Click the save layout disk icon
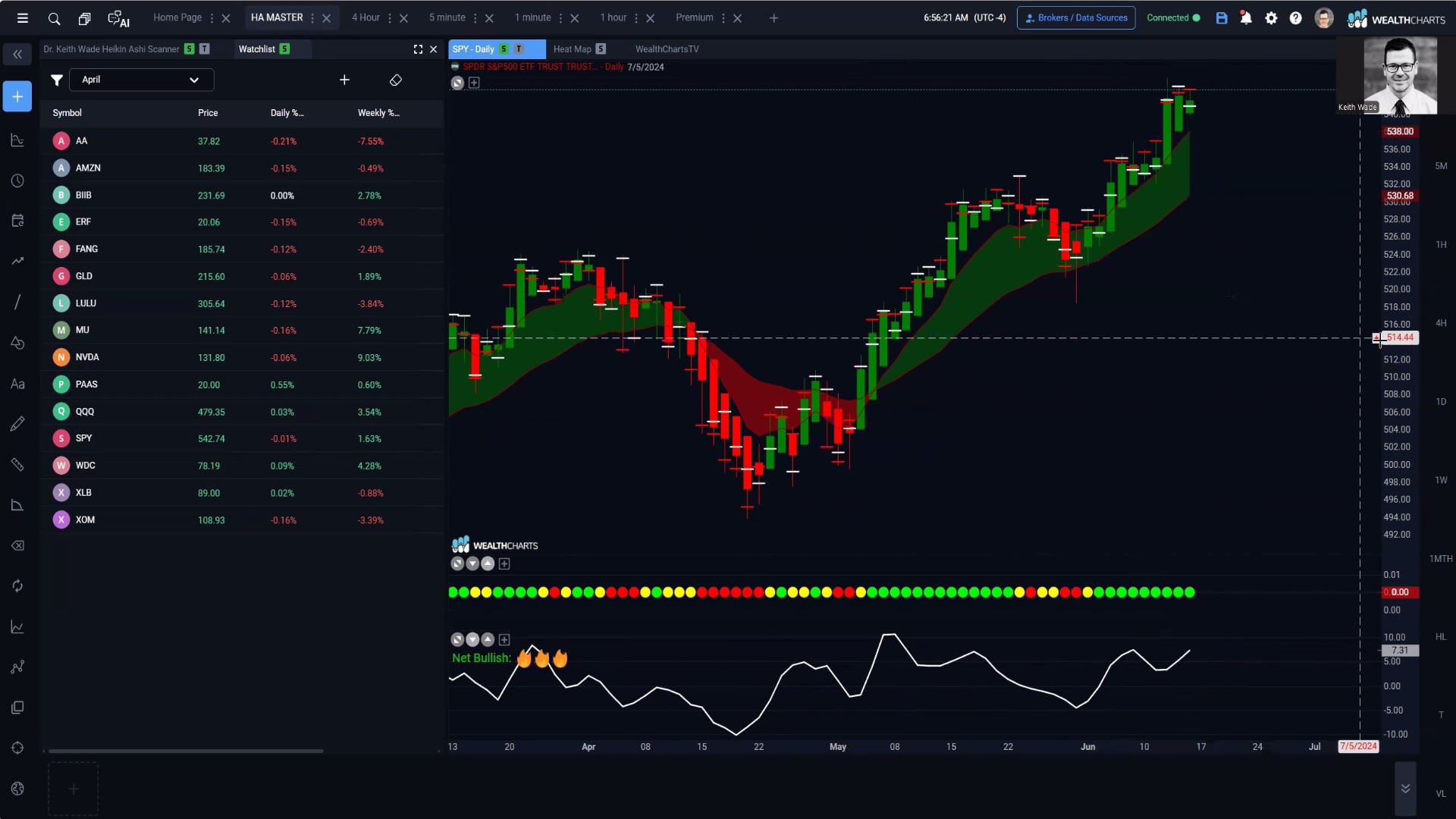The height and width of the screenshot is (819, 1456). tap(1222, 18)
